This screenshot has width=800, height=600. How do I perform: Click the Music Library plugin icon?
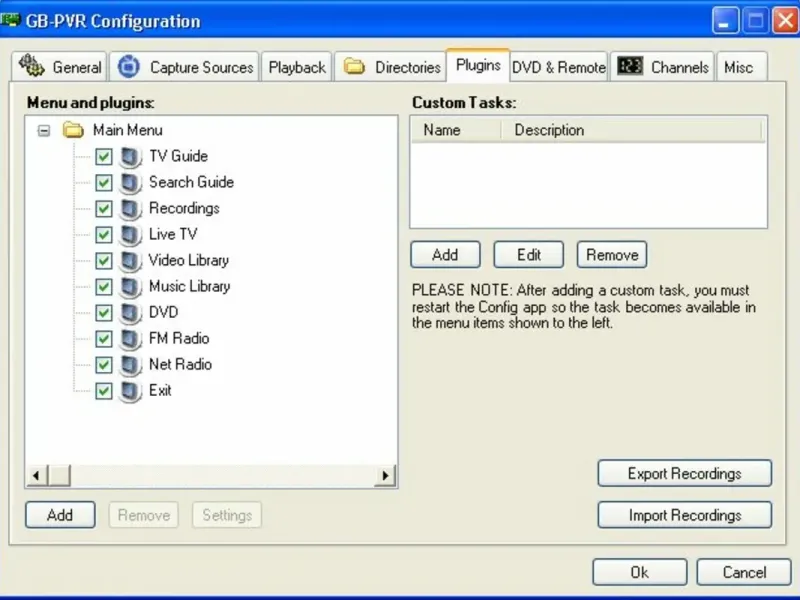(130, 287)
